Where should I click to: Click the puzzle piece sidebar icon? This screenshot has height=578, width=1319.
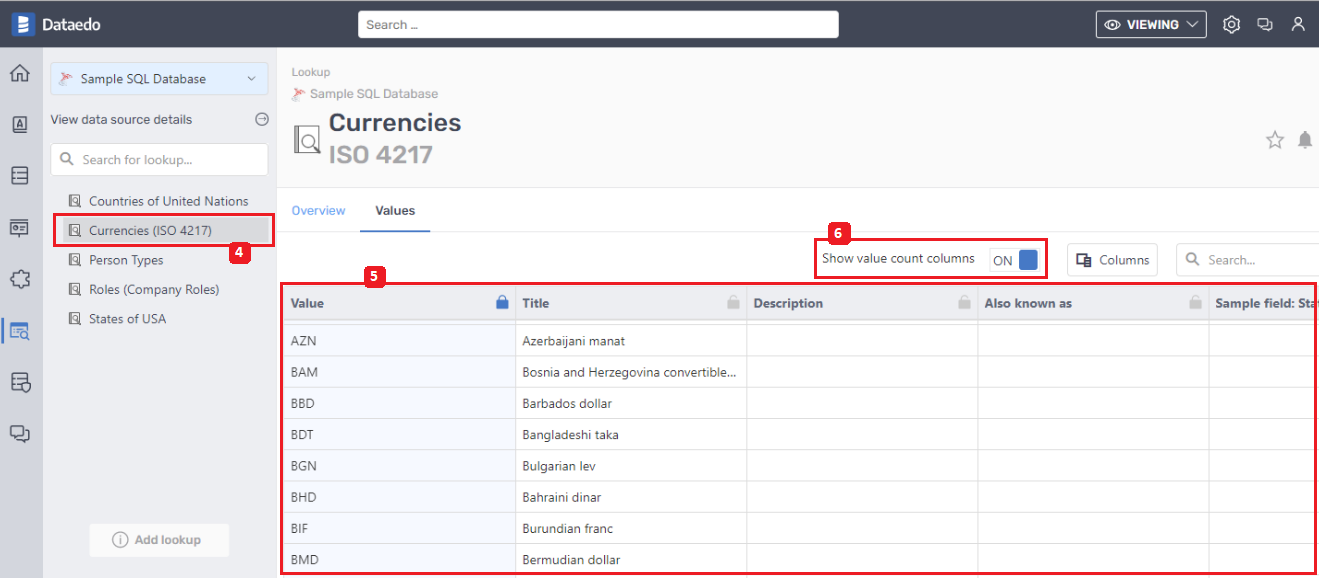[19, 279]
